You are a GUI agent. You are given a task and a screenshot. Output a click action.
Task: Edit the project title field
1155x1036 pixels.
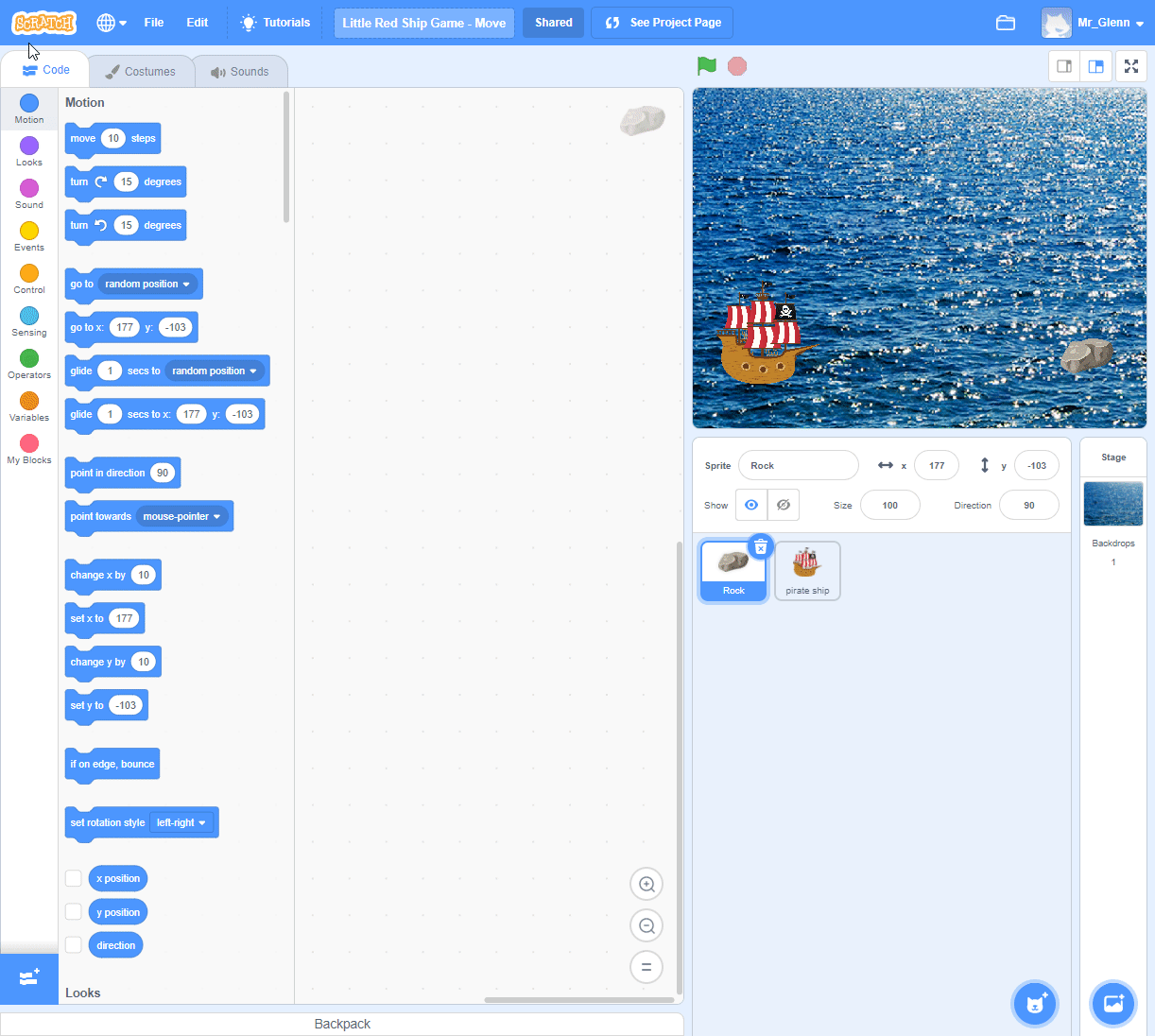[x=424, y=23]
